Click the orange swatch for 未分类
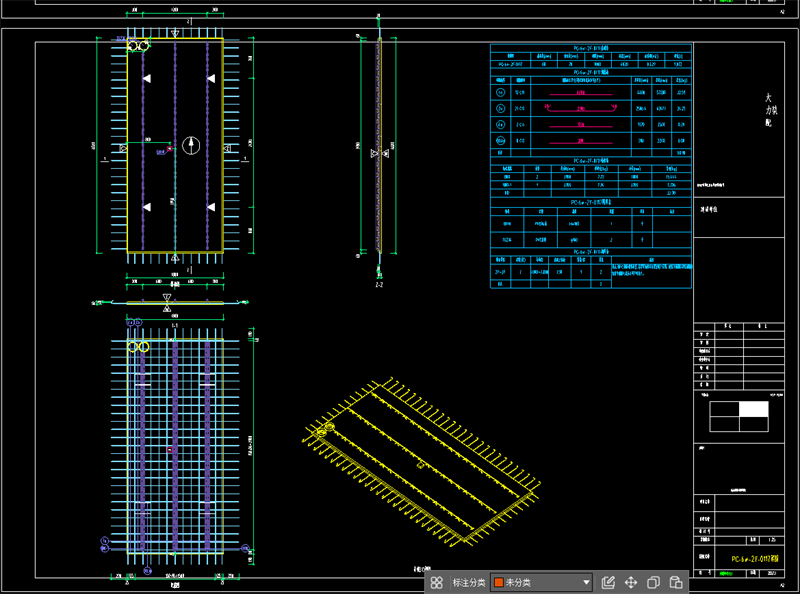 point(499,582)
